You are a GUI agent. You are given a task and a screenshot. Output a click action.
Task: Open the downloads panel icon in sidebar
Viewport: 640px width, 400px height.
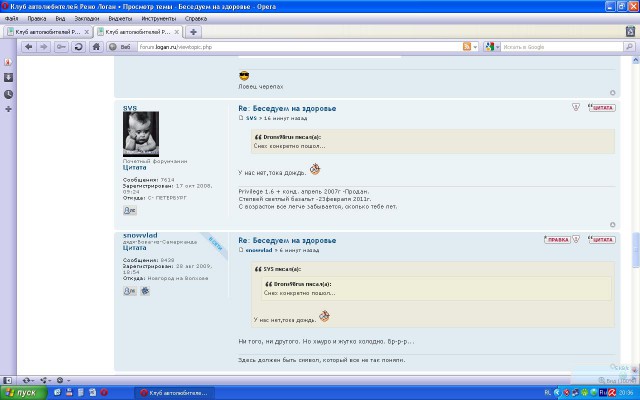[8, 78]
